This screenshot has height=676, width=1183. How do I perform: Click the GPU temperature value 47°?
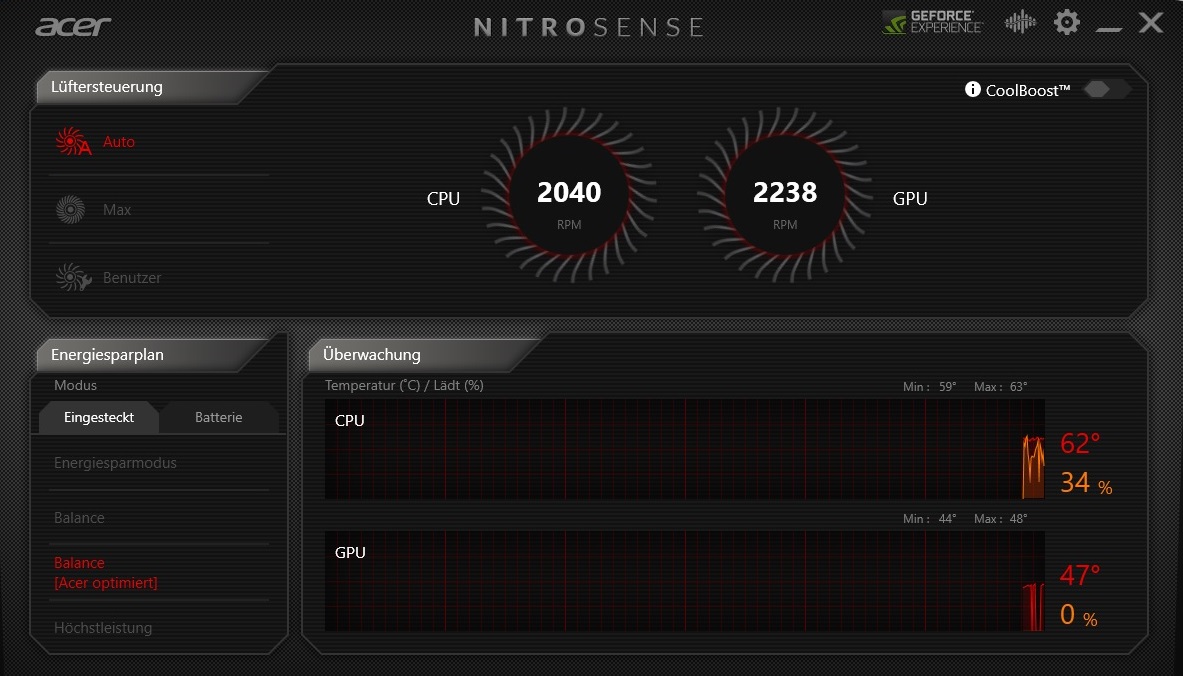point(1080,576)
